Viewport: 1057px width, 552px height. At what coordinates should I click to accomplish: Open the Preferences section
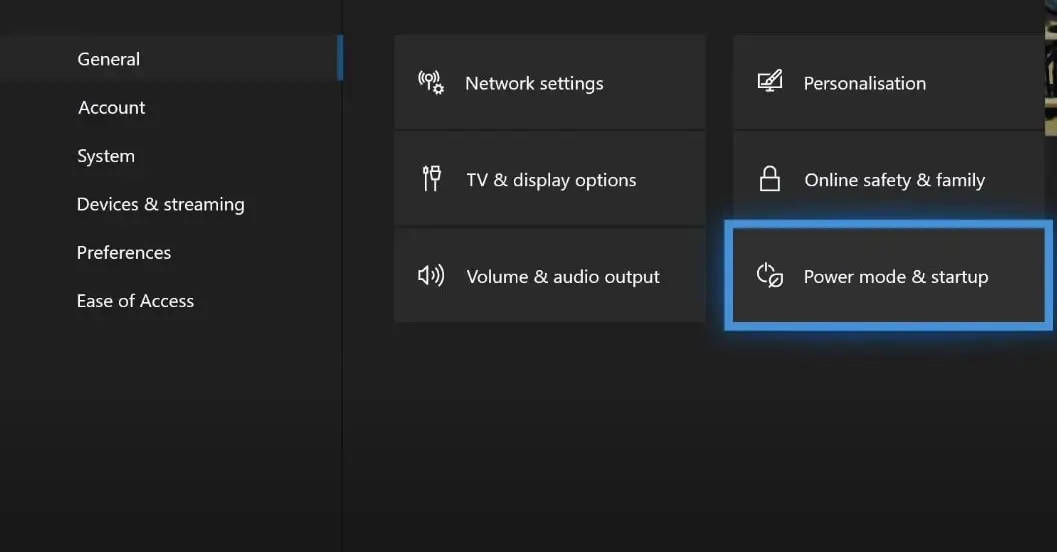pyautogui.click(x=124, y=253)
